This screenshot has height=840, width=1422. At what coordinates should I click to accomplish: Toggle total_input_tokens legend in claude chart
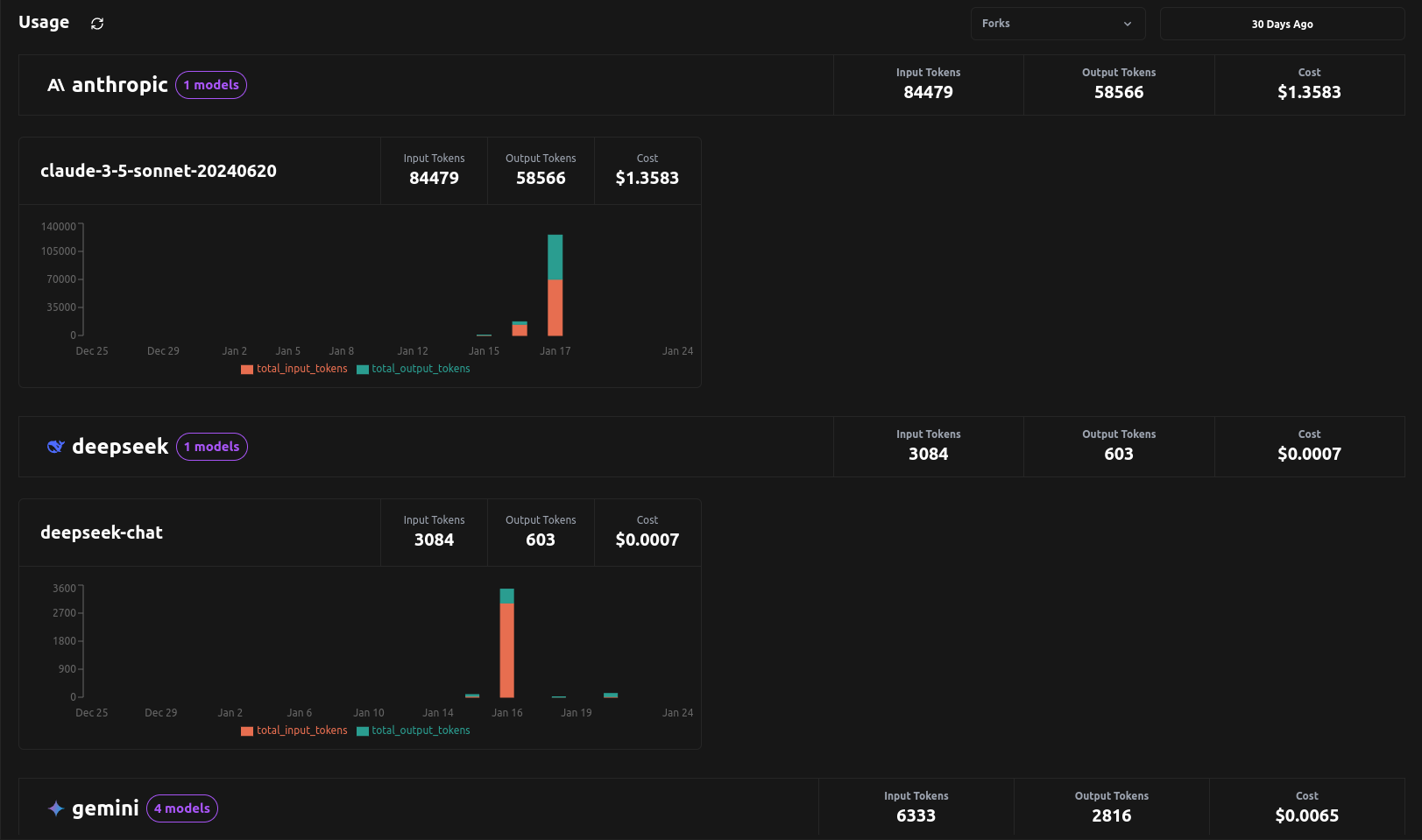point(294,369)
